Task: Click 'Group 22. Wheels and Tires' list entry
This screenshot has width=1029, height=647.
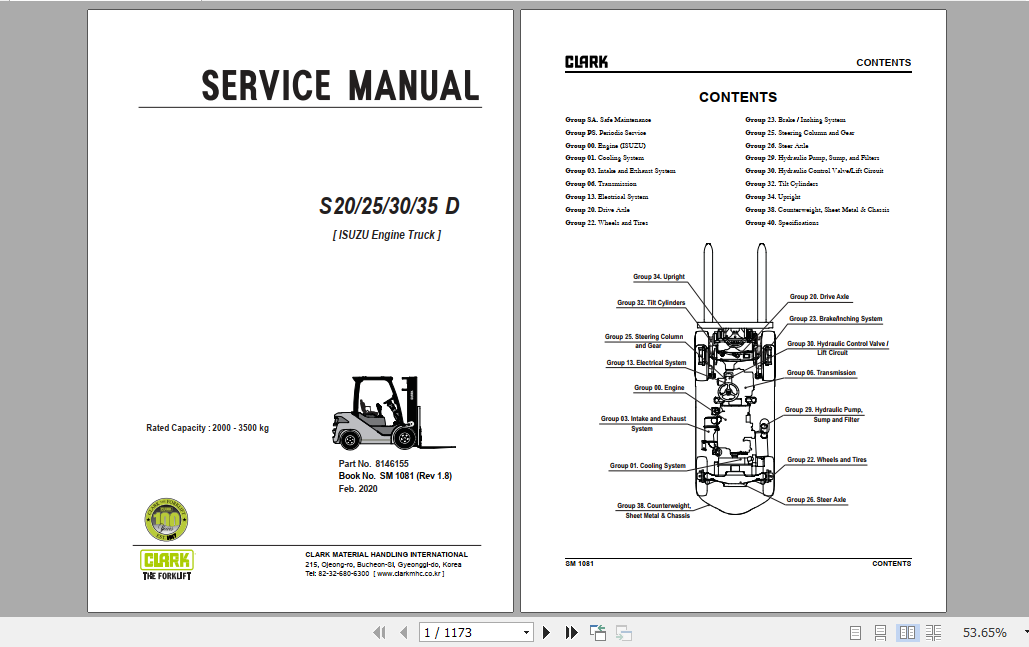Action: pos(606,222)
